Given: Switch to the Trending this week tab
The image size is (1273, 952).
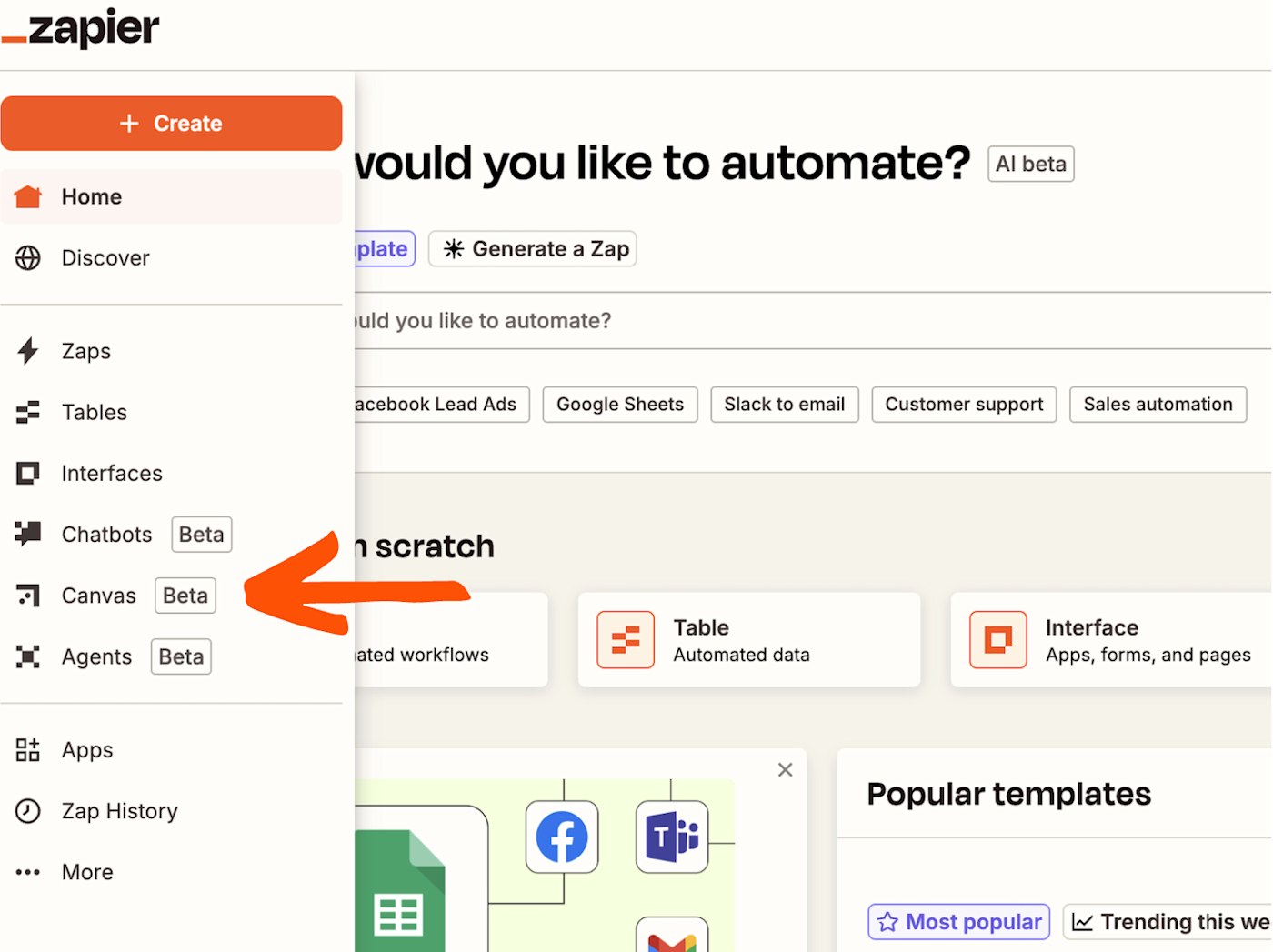Looking at the screenshot, I should [1168, 922].
